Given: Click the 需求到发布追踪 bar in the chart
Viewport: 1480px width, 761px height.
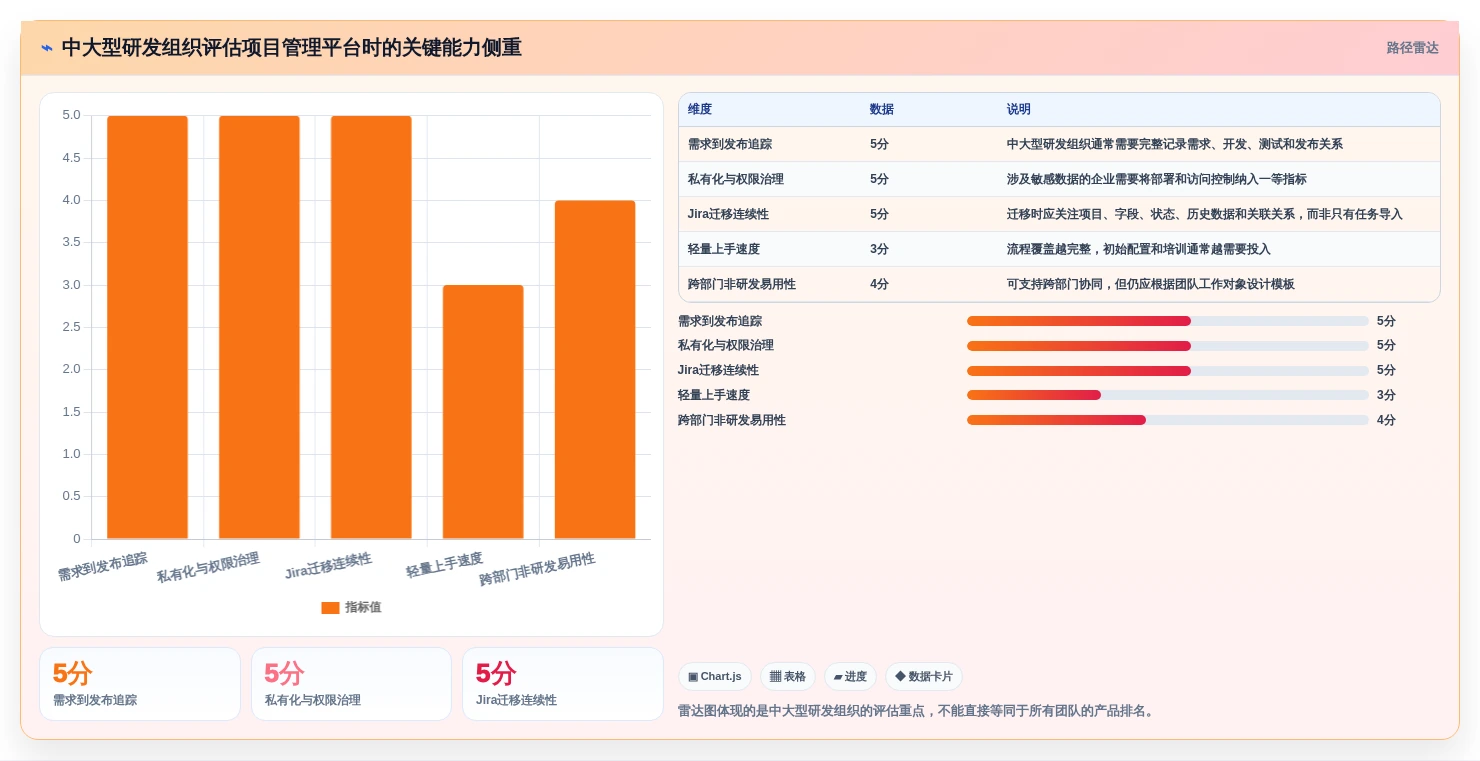Looking at the screenshot, I should click(x=147, y=327).
